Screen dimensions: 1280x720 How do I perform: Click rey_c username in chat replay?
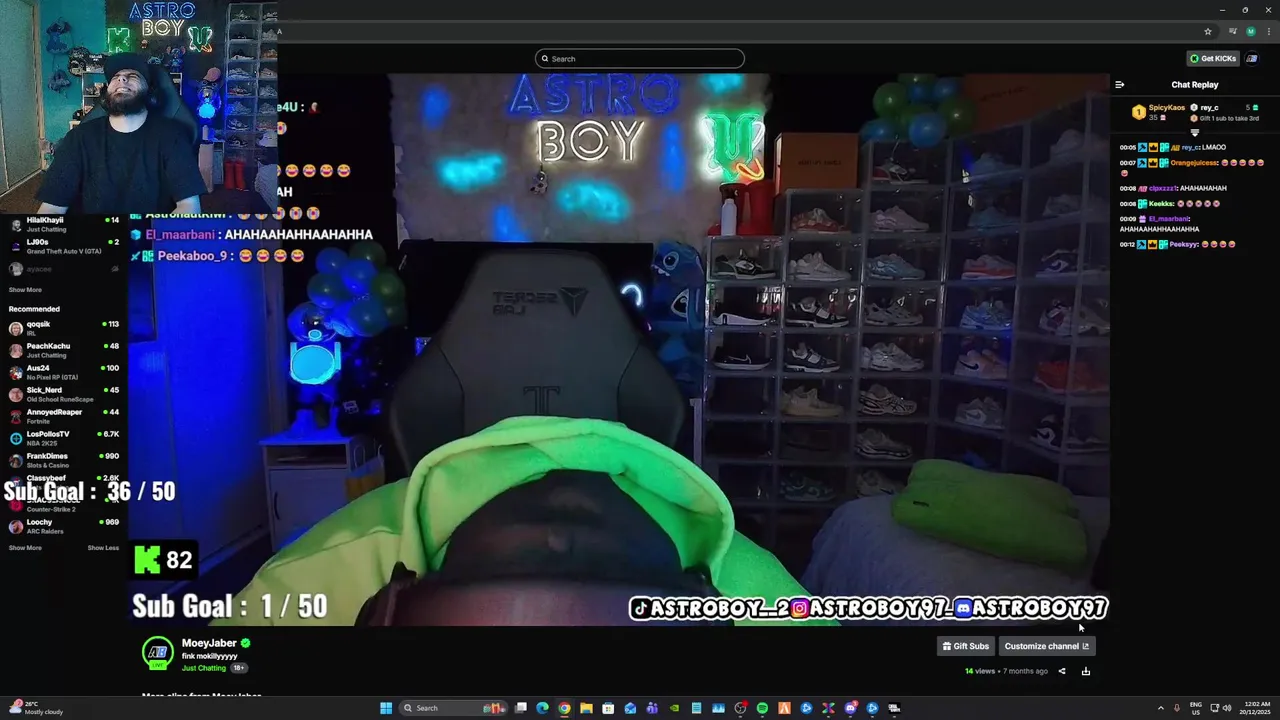(1191, 147)
